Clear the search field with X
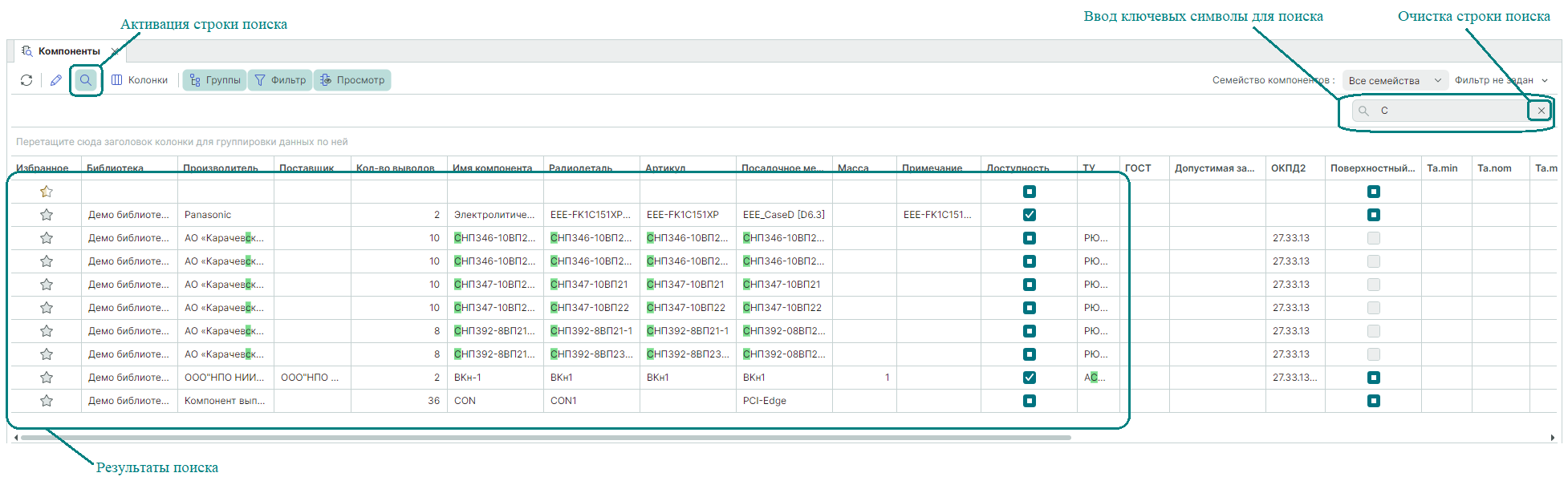 click(x=1541, y=111)
